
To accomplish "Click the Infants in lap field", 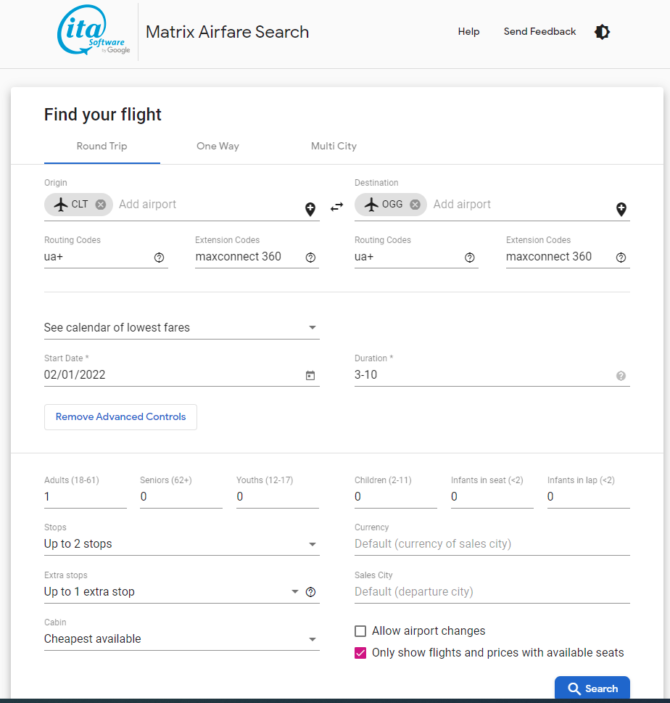I will pyautogui.click(x=588, y=497).
